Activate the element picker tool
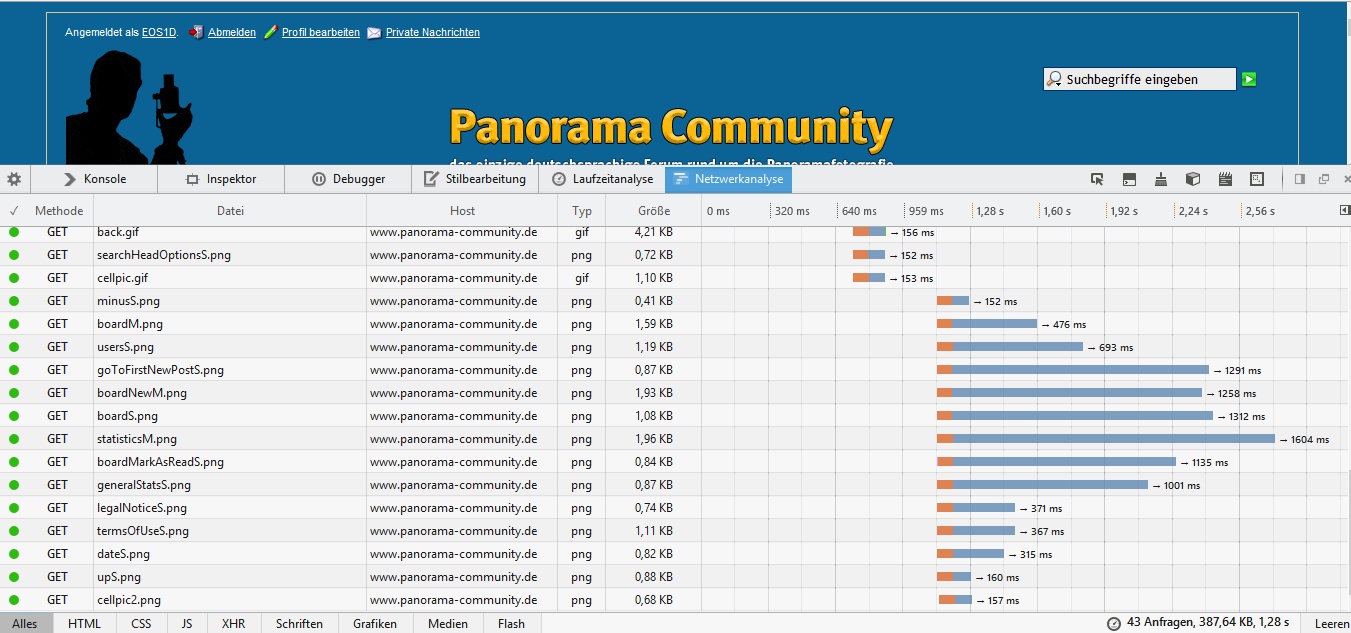Viewport: 1351px width, 633px height. pos(1097,179)
